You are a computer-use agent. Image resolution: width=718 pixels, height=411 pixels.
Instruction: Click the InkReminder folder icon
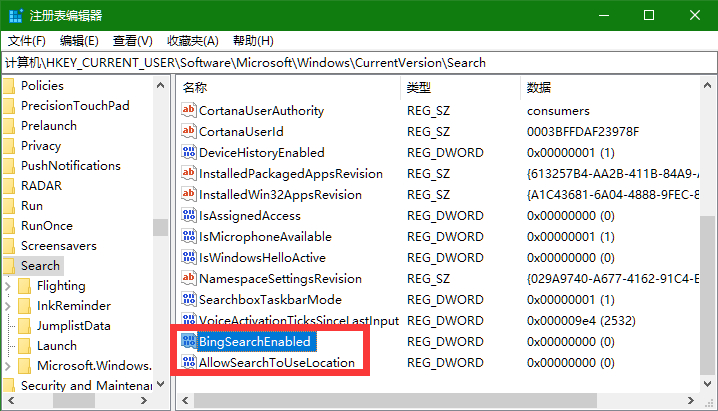[24, 306]
